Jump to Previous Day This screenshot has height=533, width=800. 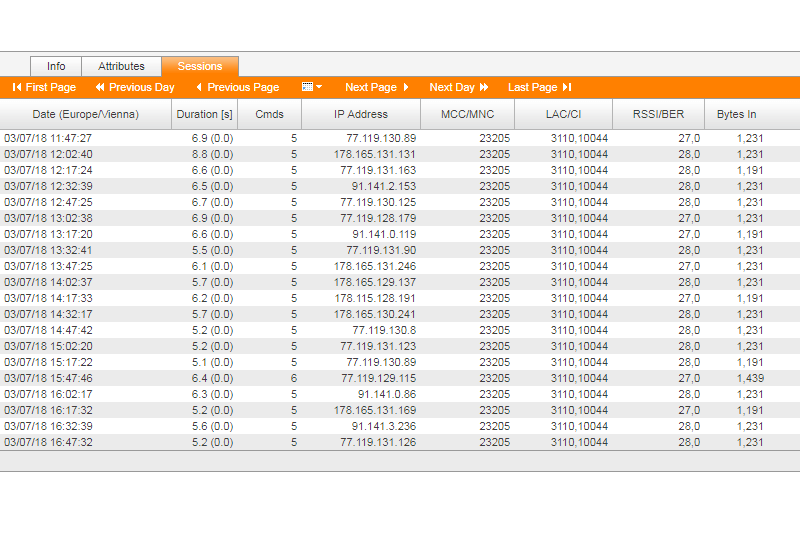click(135, 88)
